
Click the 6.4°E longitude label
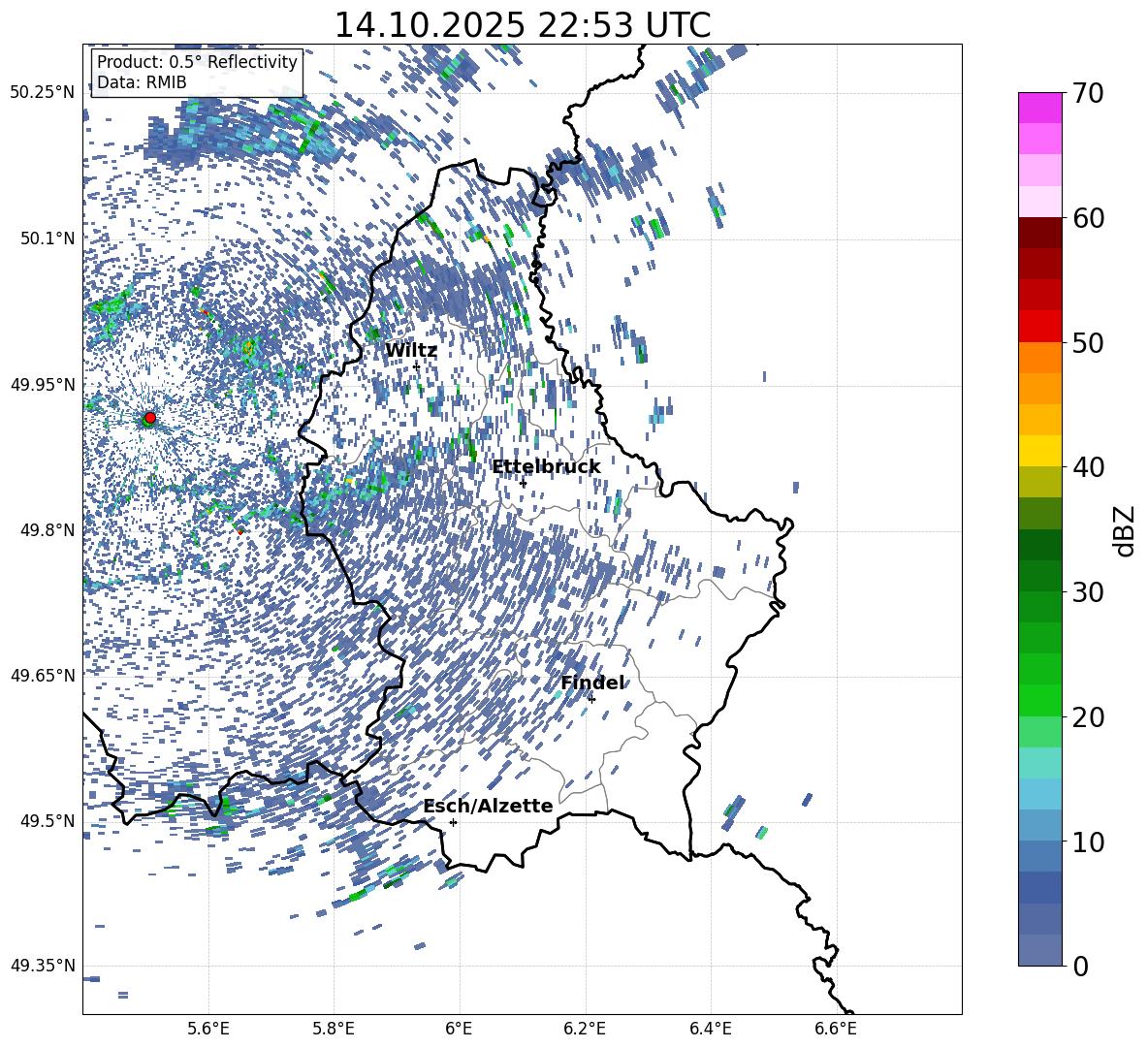pyautogui.click(x=711, y=1029)
